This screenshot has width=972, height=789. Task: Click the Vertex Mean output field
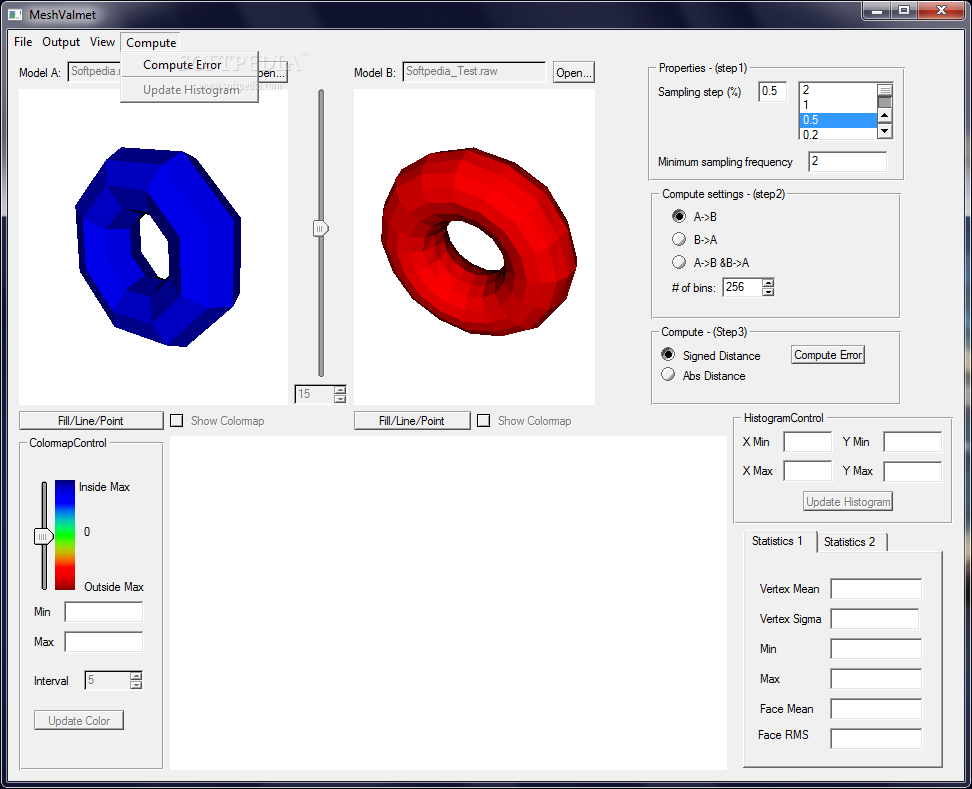point(876,589)
